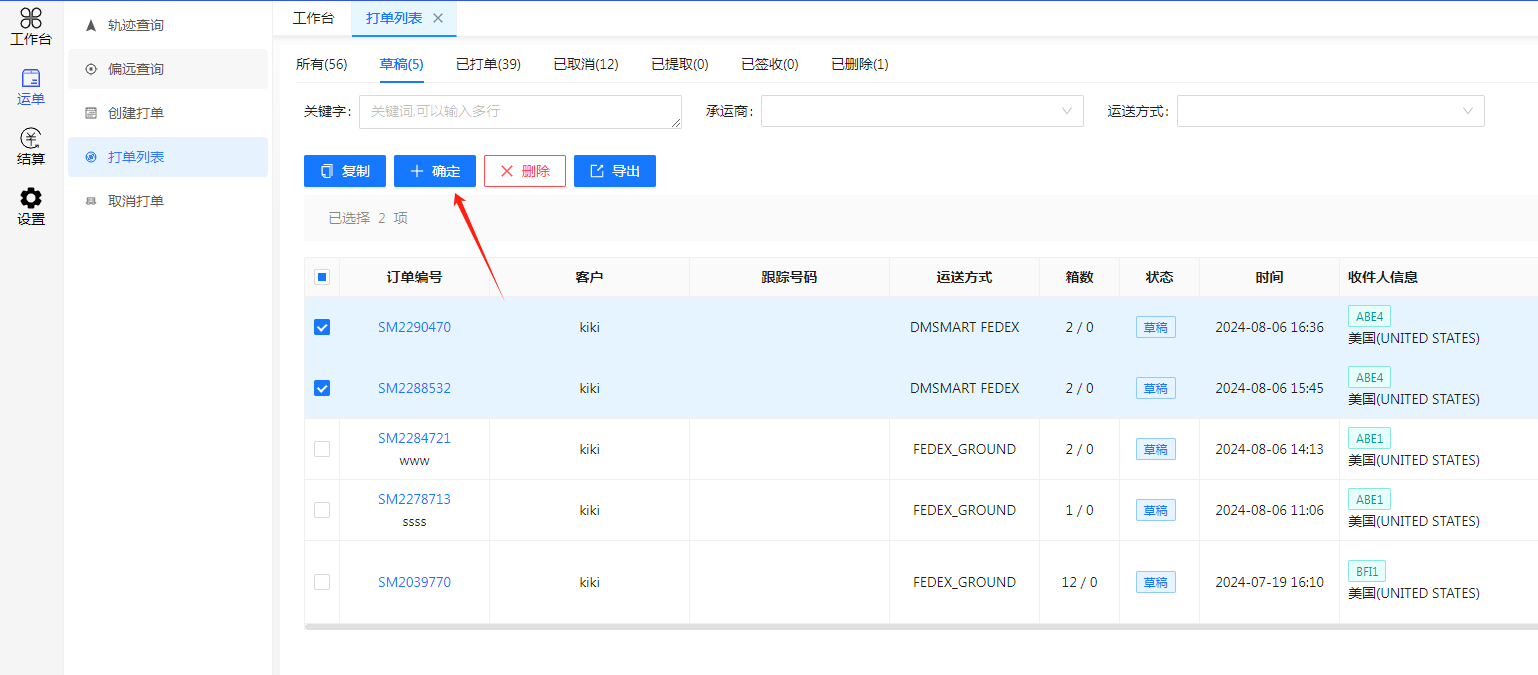Focus the 关键字 keyword input box

tap(520, 112)
